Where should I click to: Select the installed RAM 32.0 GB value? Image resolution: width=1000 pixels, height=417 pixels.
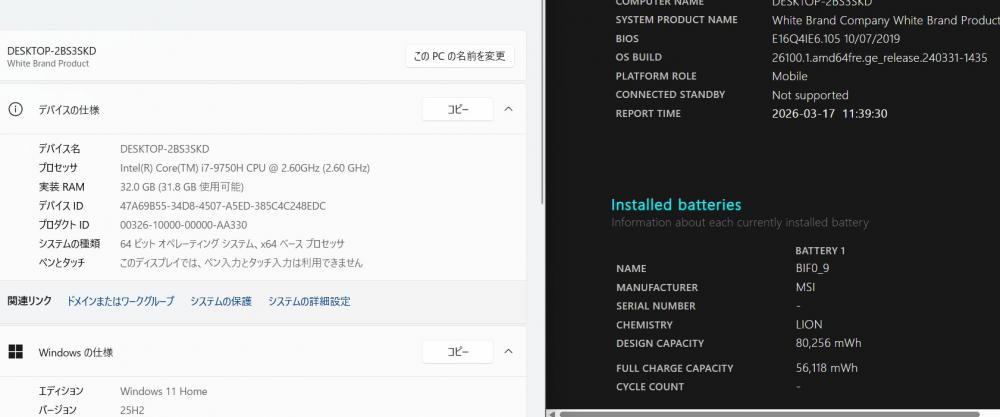pyautogui.click(x=182, y=187)
